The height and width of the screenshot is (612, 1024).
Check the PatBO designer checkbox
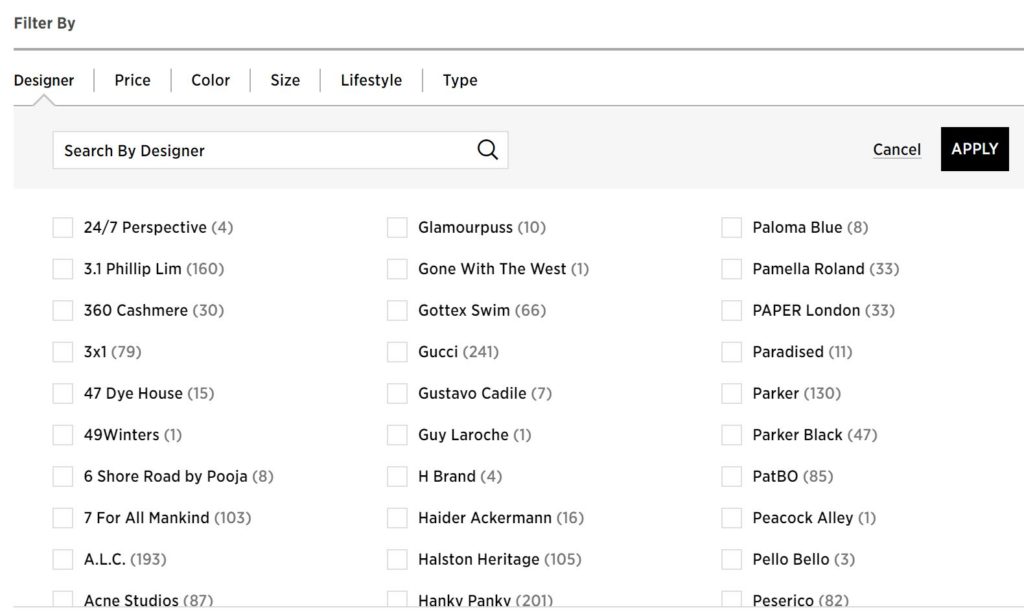(x=731, y=476)
